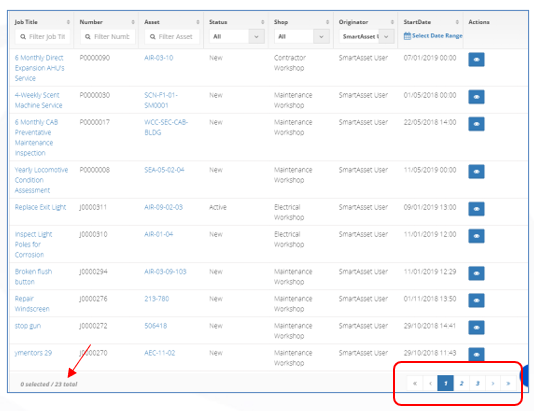Click the date 29/10/2018 14:41
The width and height of the screenshot is (534, 411).
(x=430, y=326)
